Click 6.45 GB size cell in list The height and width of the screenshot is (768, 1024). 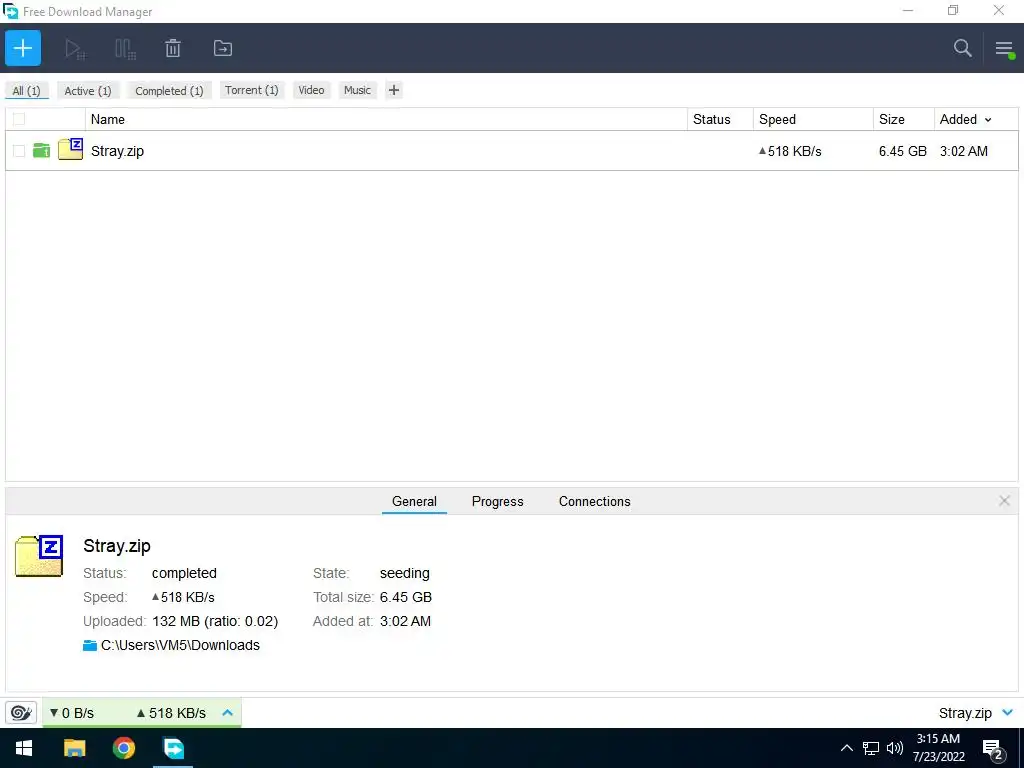[903, 151]
